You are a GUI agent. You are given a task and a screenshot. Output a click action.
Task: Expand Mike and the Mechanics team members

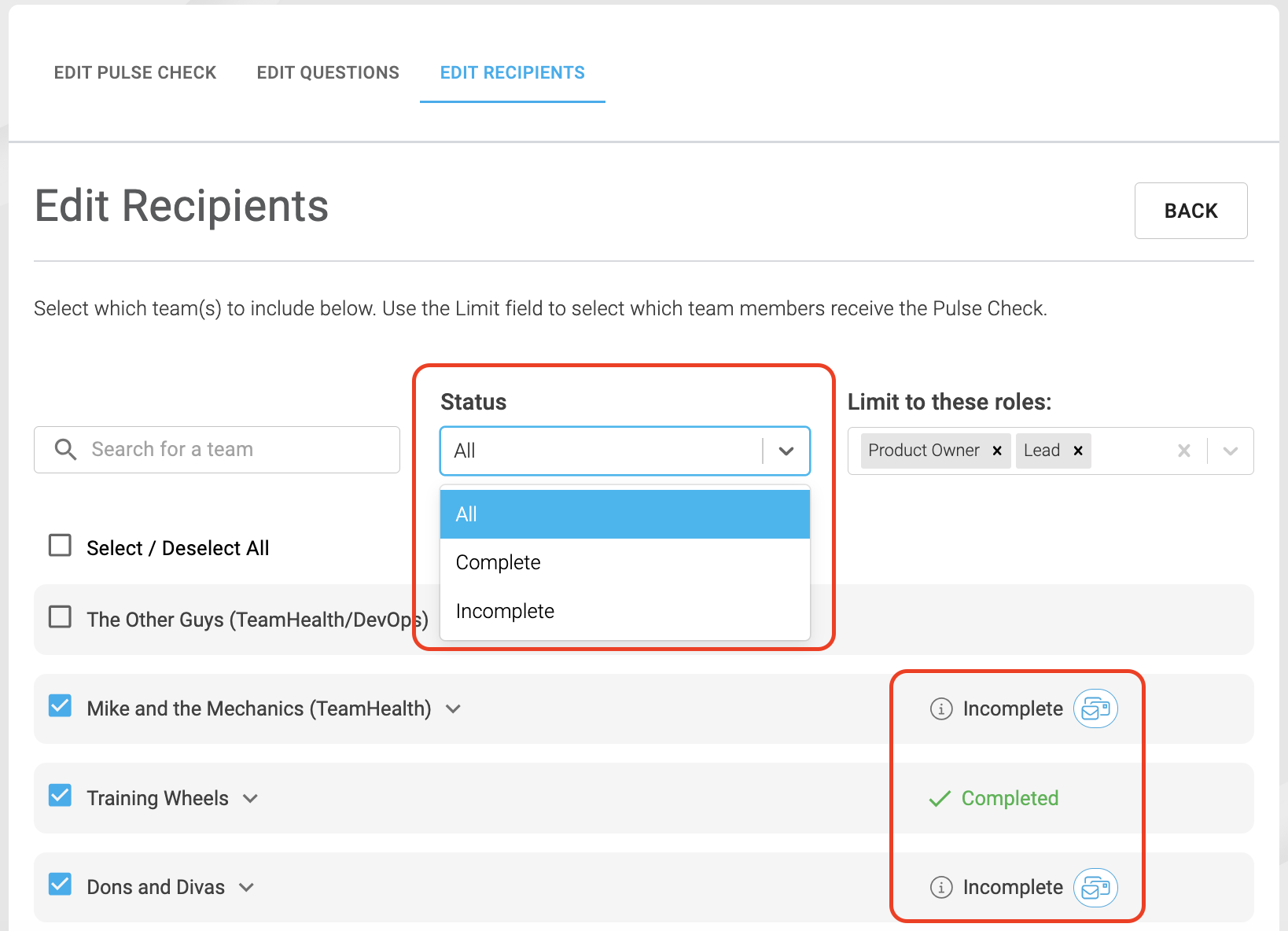tap(453, 708)
